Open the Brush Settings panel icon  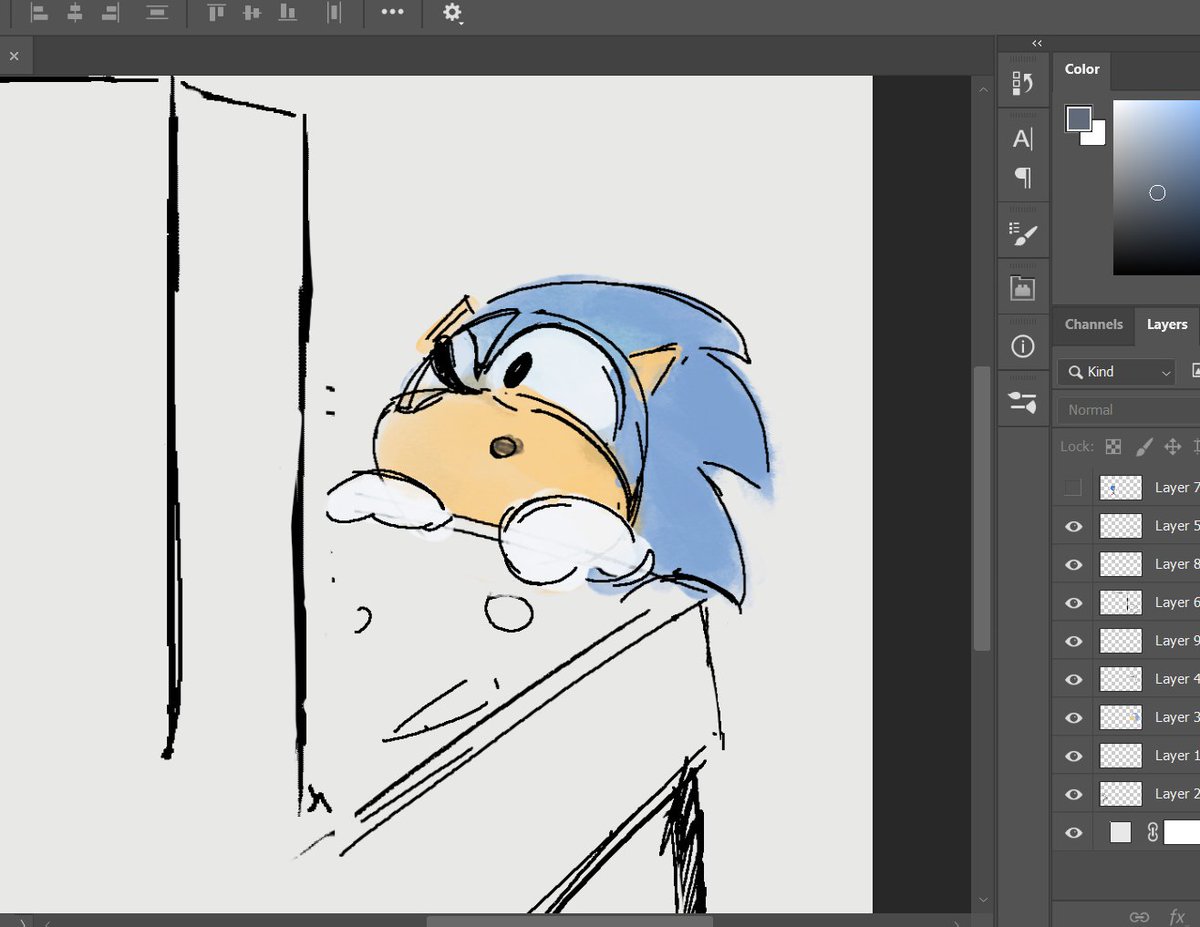click(x=1022, y=234)
